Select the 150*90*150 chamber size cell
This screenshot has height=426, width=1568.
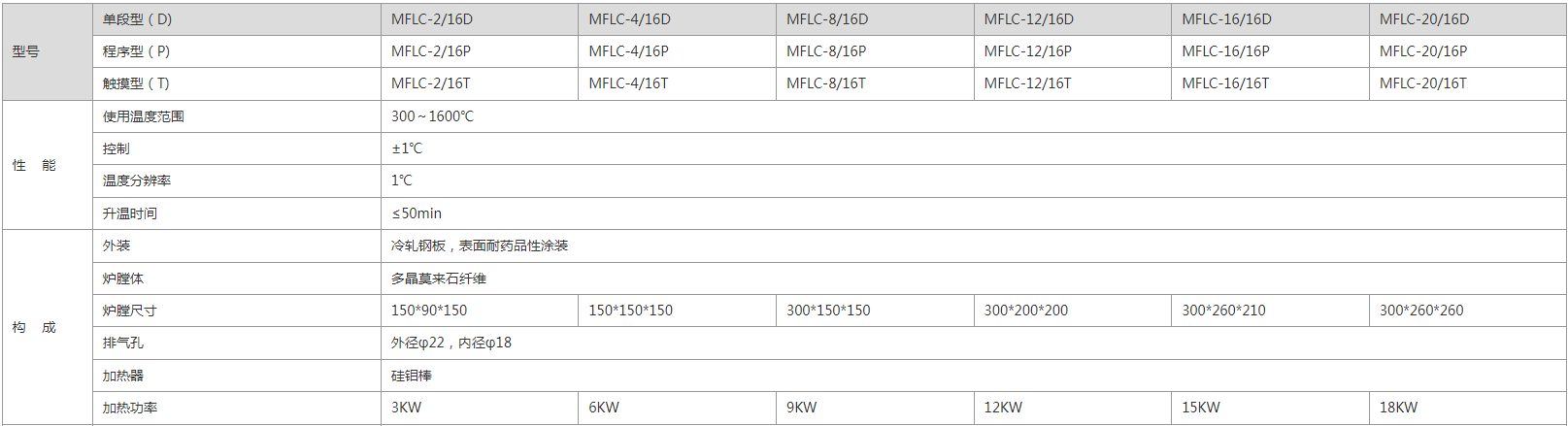(x=429, y=311)
